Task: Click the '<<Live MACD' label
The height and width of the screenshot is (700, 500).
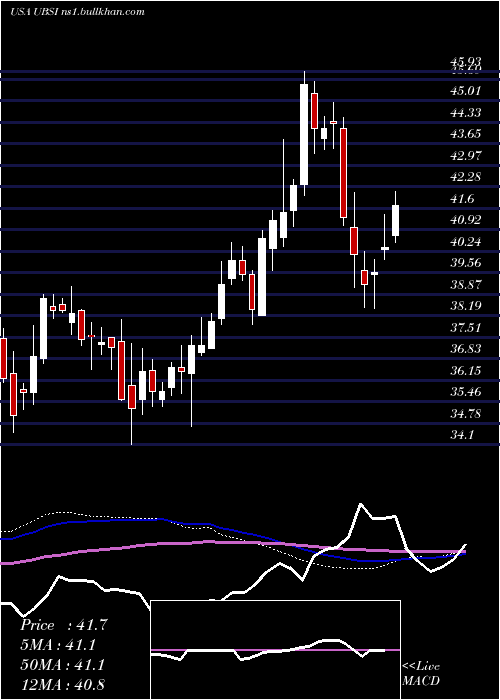Action: [x=421, y=674]
